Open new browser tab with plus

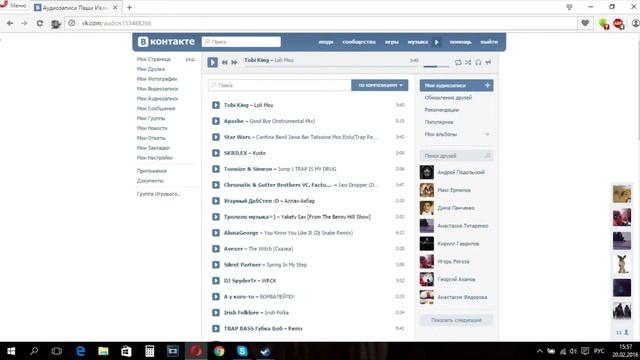coord(129,7)
